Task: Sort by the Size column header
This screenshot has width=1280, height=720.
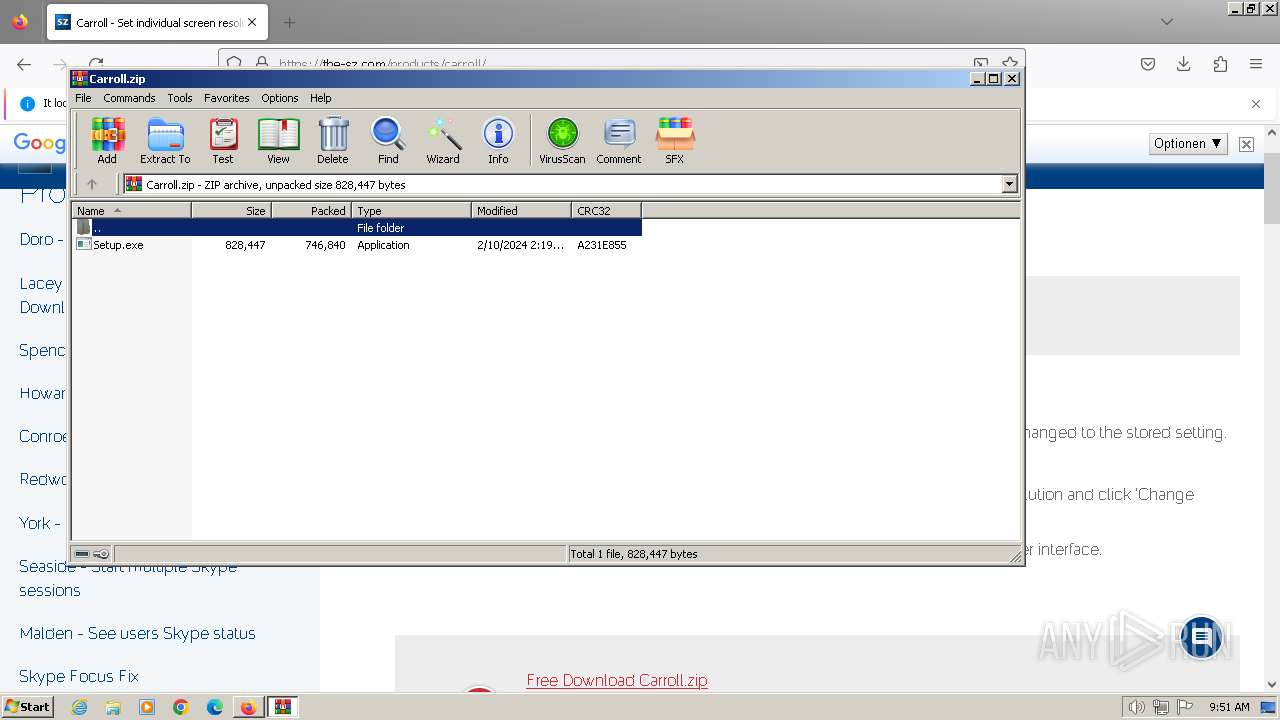Action: tap(231, 210)
